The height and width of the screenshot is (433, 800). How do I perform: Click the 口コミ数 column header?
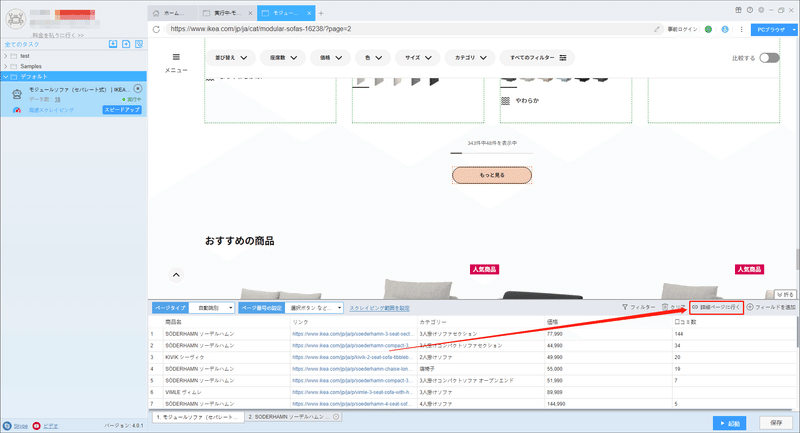tap(734, 322)
